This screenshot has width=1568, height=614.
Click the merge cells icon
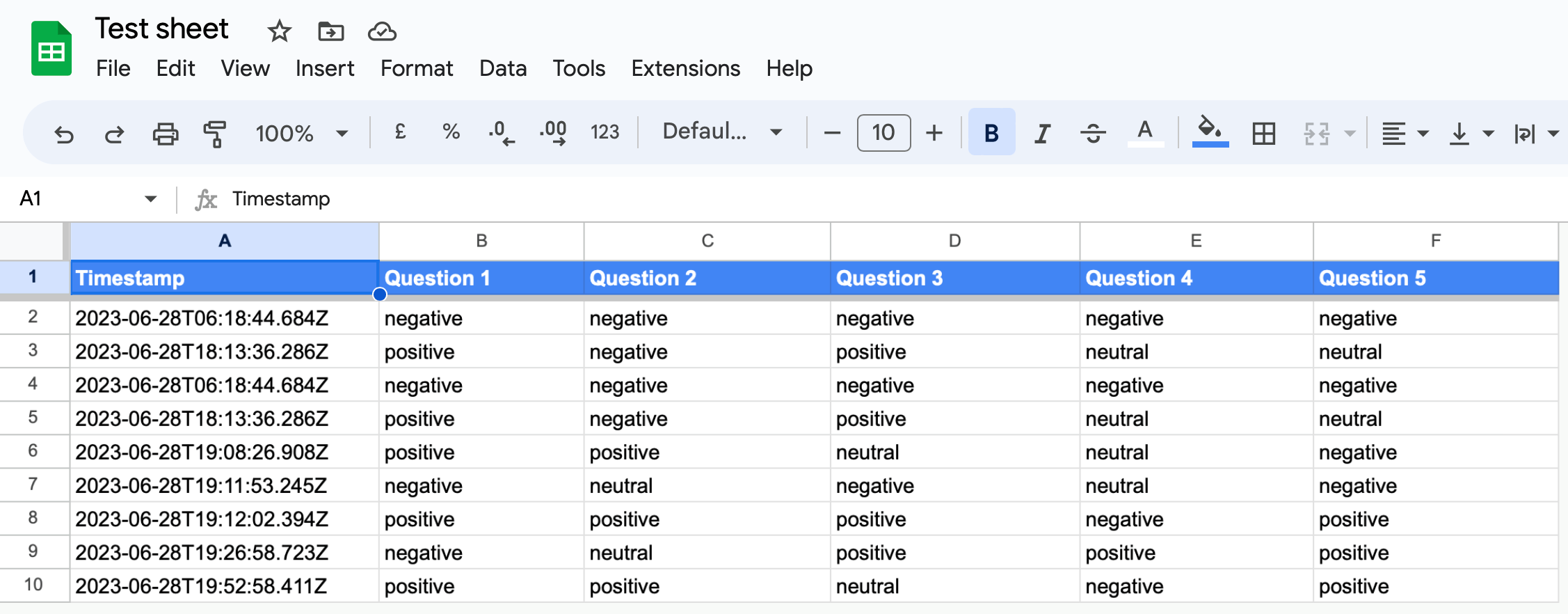1316,133
